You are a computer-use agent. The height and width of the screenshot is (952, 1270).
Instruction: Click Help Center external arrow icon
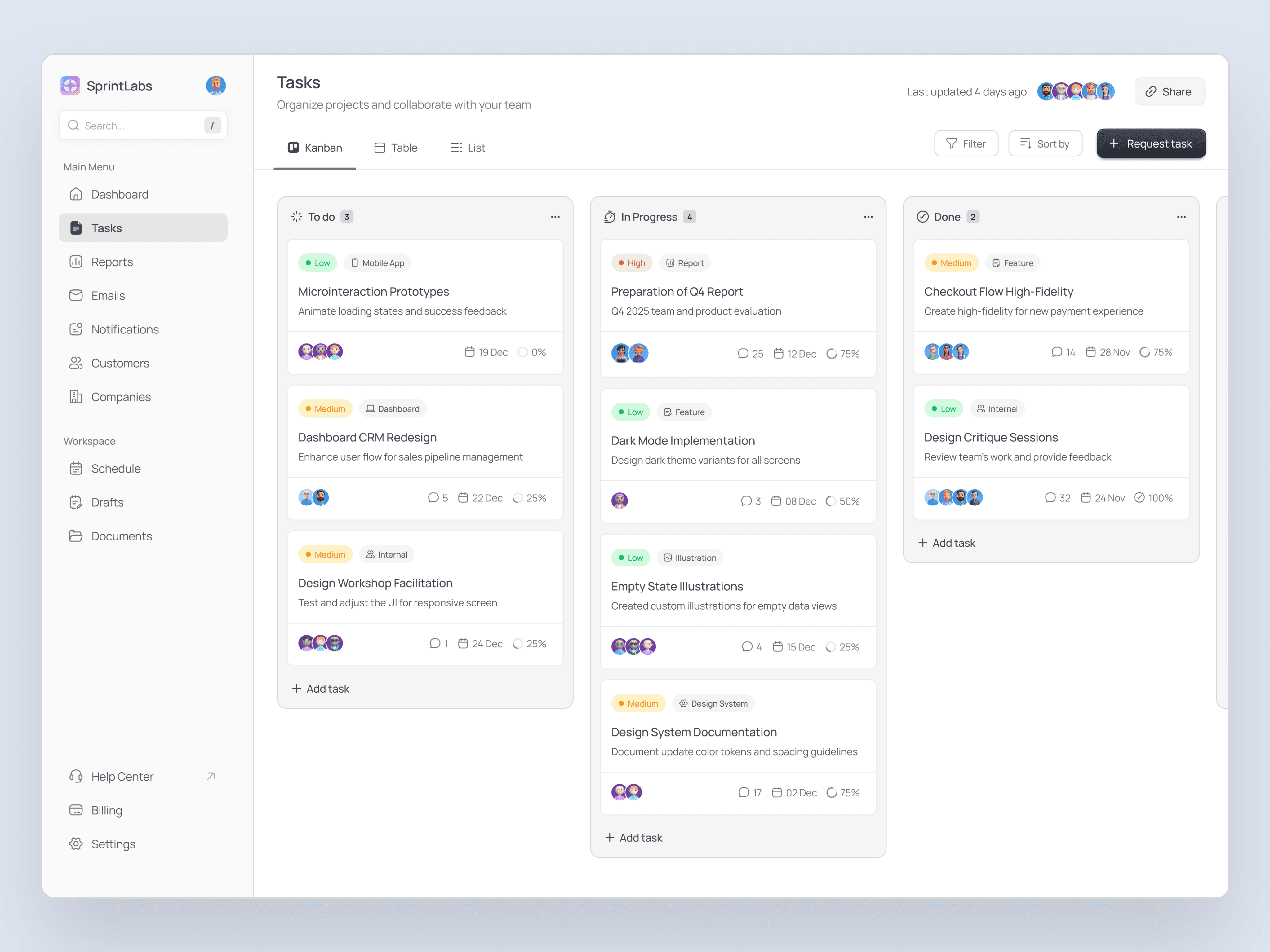[x=211, y=776]
